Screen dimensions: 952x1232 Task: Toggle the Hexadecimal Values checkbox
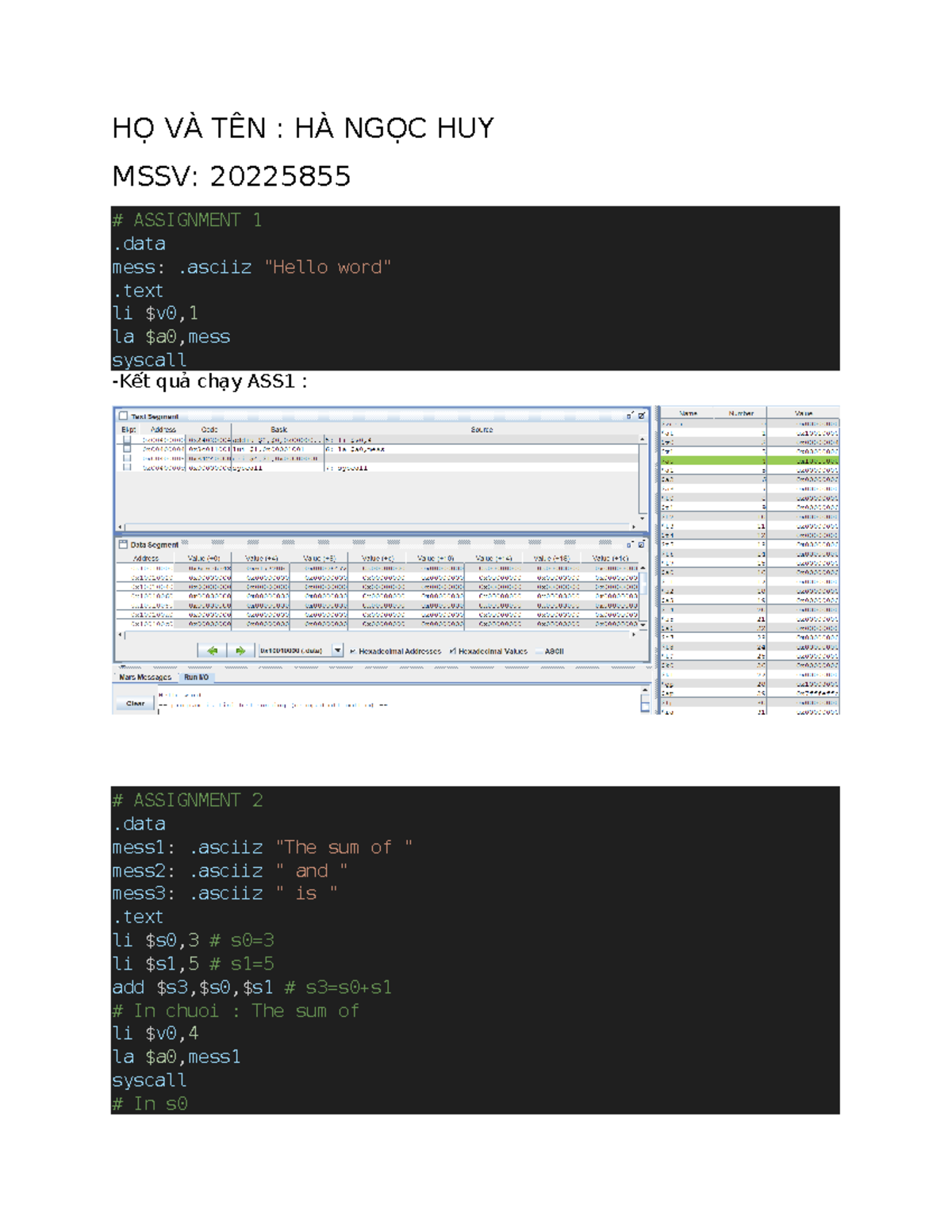[452, 651]
